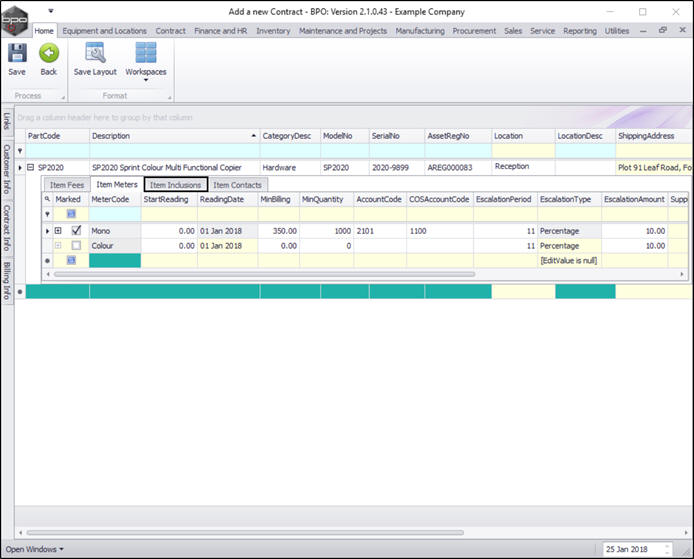
Task: Select the Colour meter code cell
Action: coord(115,246)
